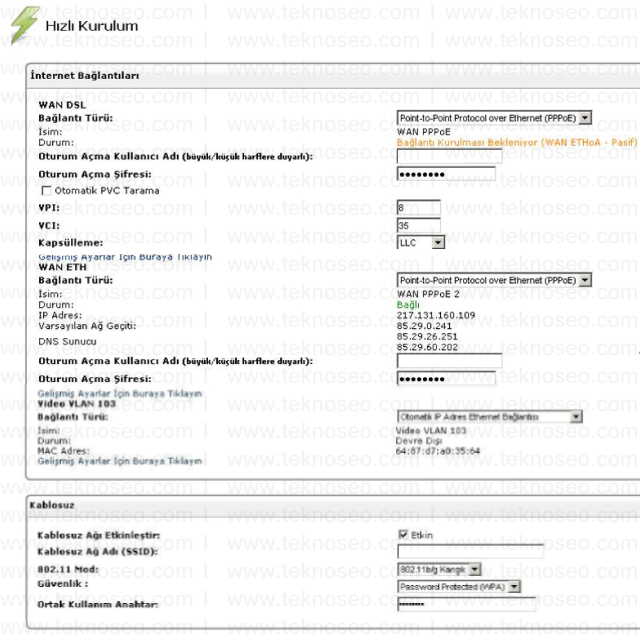Click the WAN ETH password field
The width and height of the screenshot is (640, 635).
447,379
